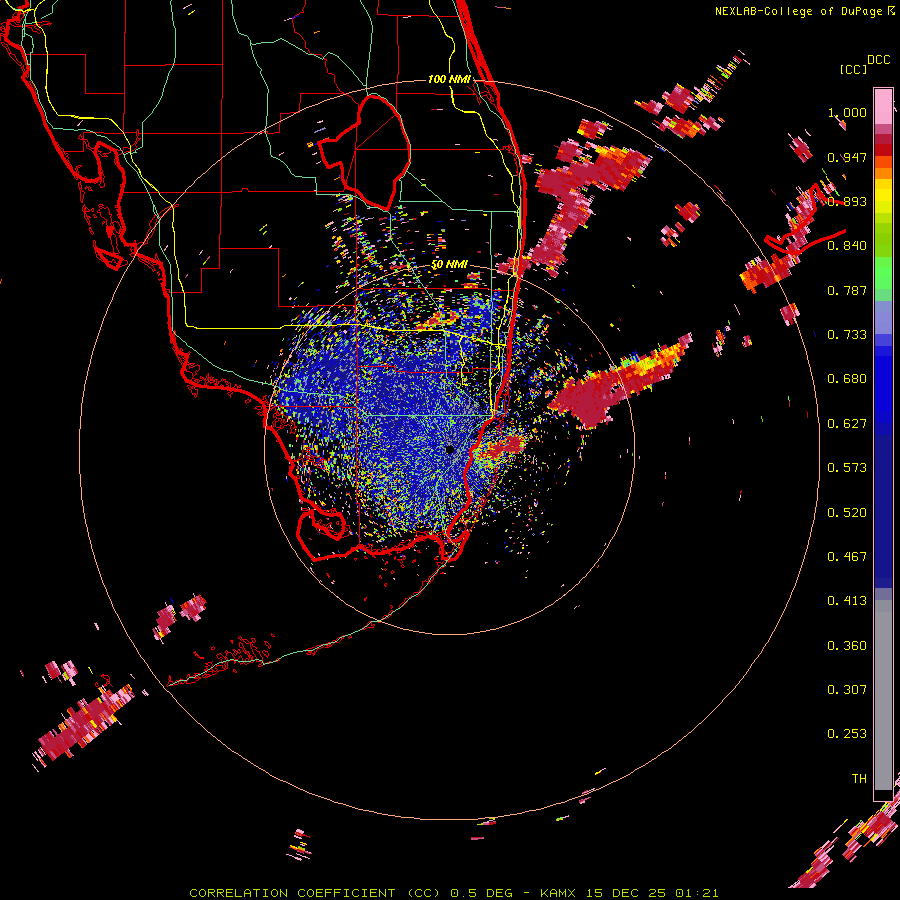
Task: Click the black radar site dot at KAMX
Action: coord(450,449)
